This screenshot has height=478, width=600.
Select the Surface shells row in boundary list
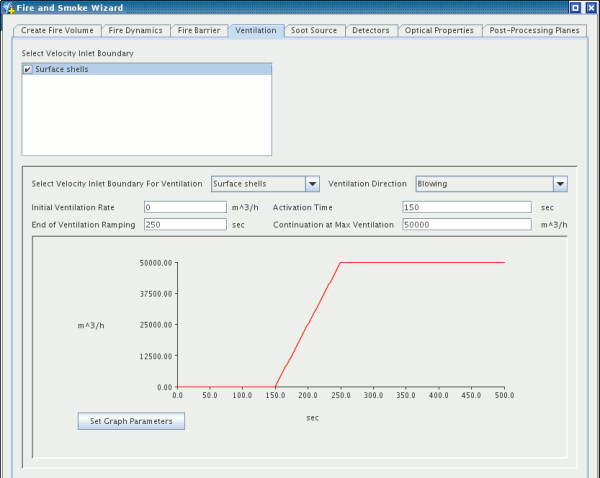tap(150, 70)
